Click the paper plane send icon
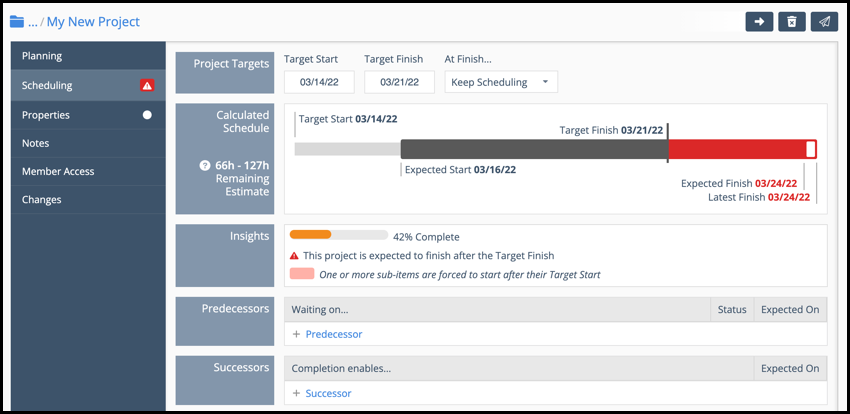This screenshot has width=850, height=414. click(x=824, y=22)
